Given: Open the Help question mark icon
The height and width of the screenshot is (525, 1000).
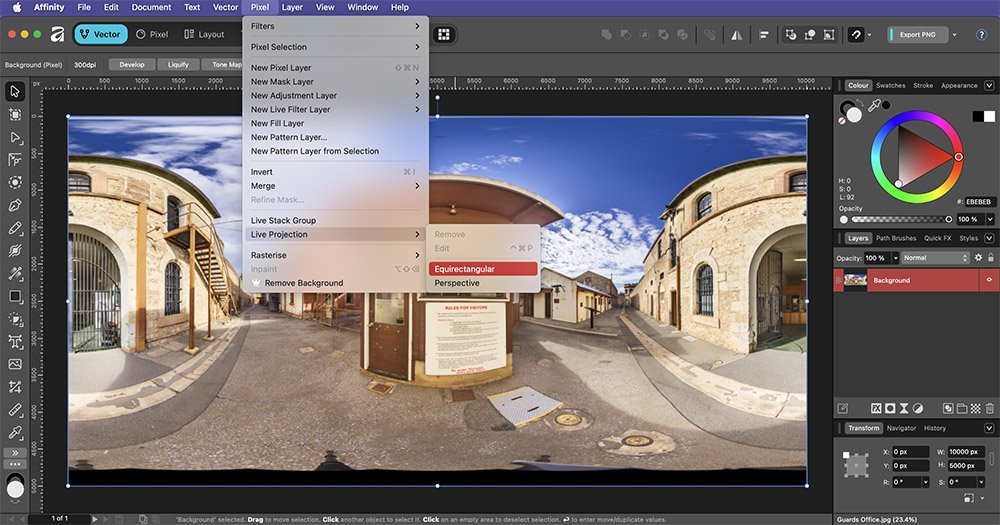Looking at the screenshot, I should pyautogui.click(x=982, y=35).
